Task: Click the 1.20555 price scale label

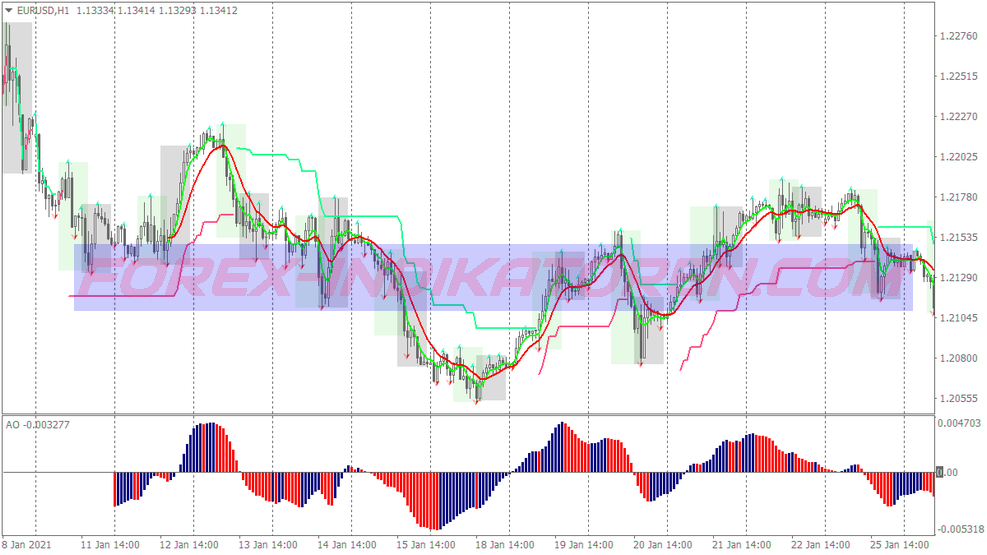Action: (958, 398)
